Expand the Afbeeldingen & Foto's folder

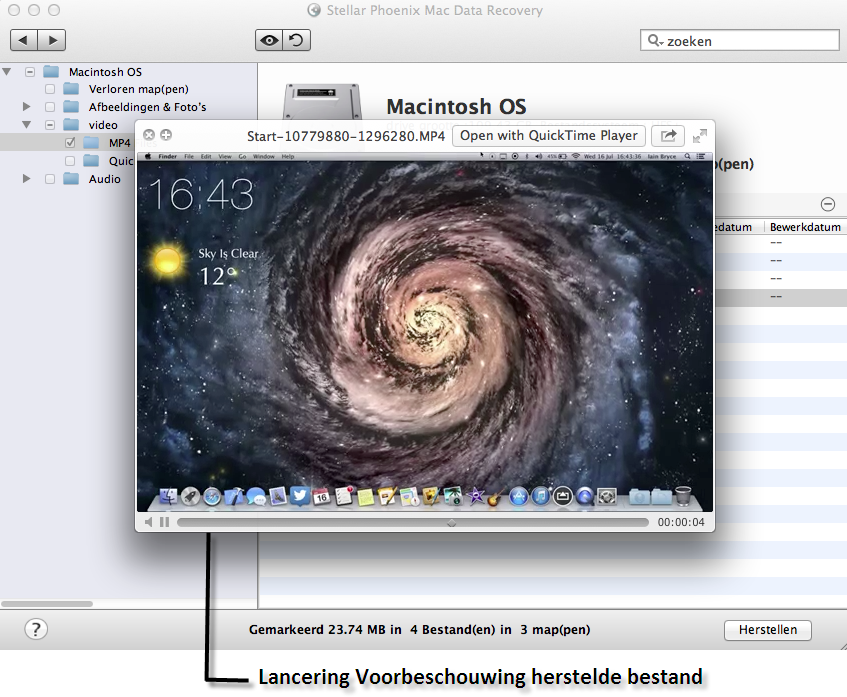click(26, 106)
